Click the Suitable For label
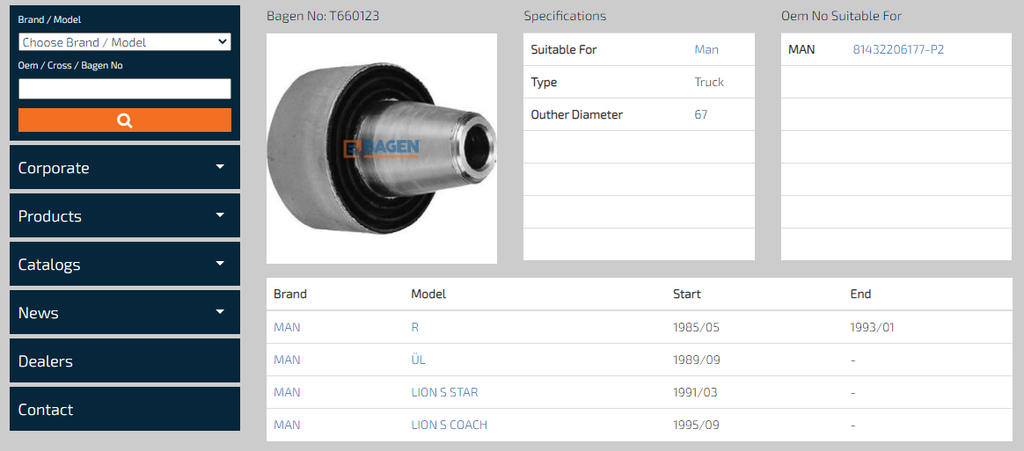The image size is (1024, 451). (x=564, y=50)
